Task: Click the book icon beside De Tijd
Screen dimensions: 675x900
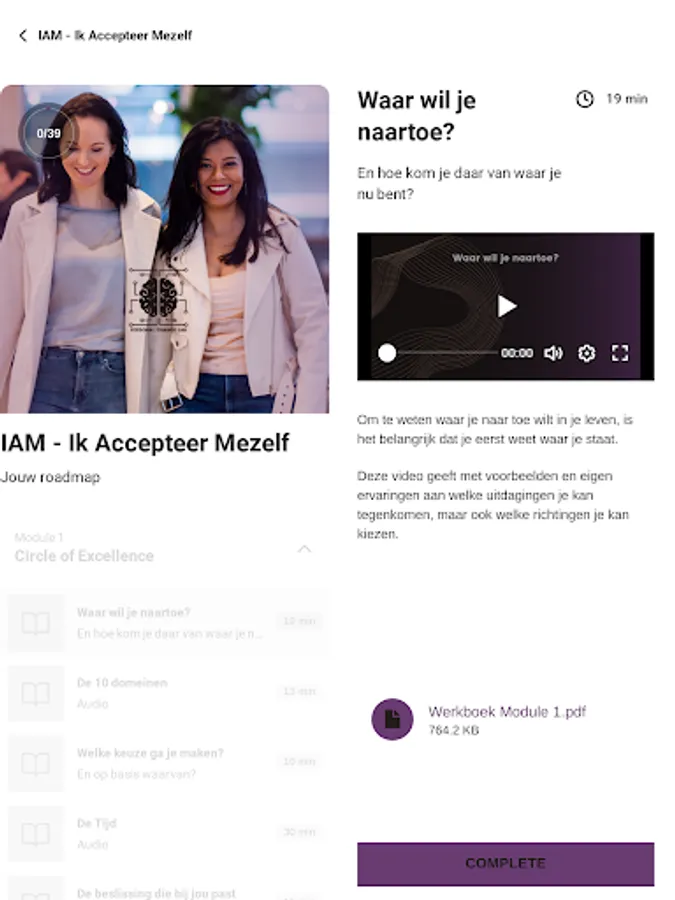Action: (36, 834)
